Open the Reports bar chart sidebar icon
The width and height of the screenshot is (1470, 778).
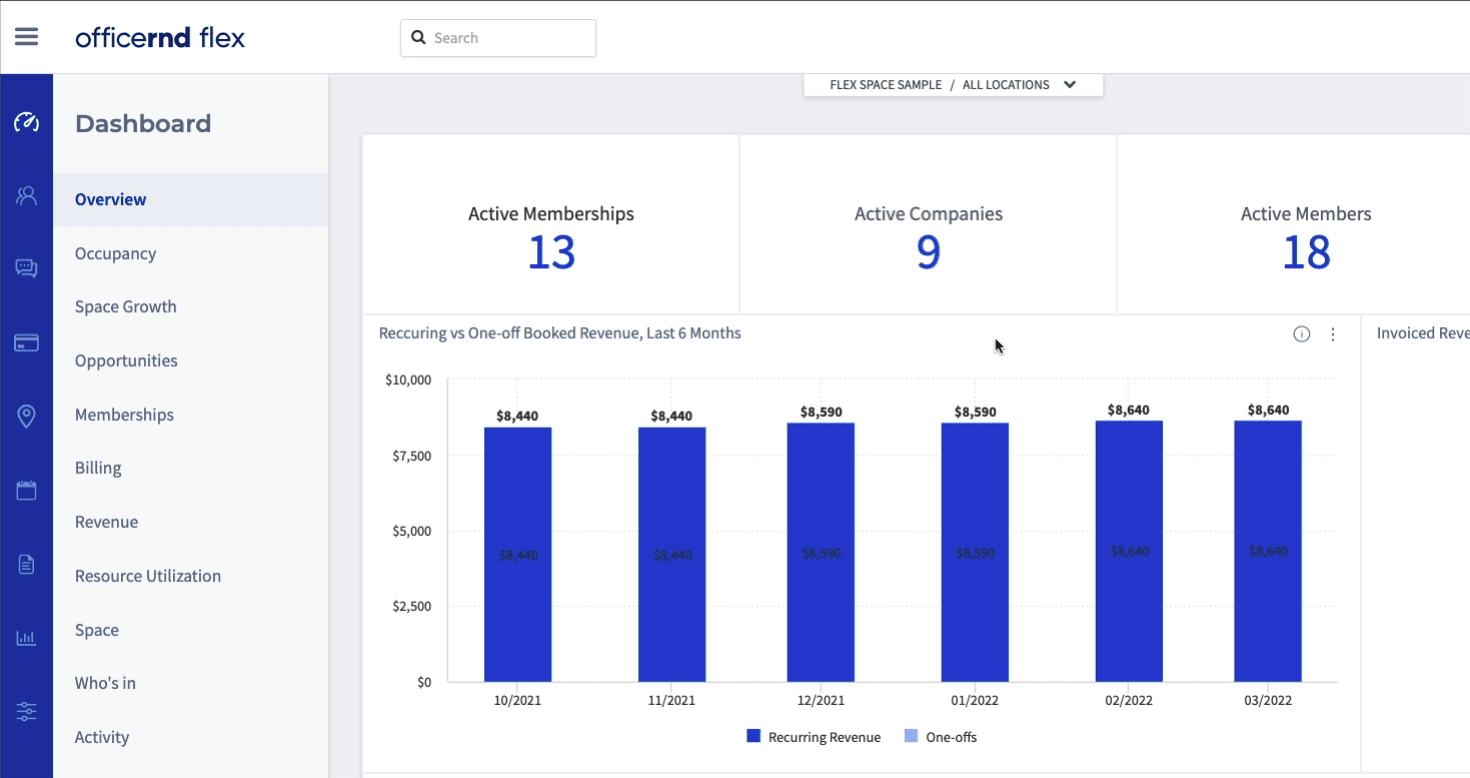tap(26, 638)
